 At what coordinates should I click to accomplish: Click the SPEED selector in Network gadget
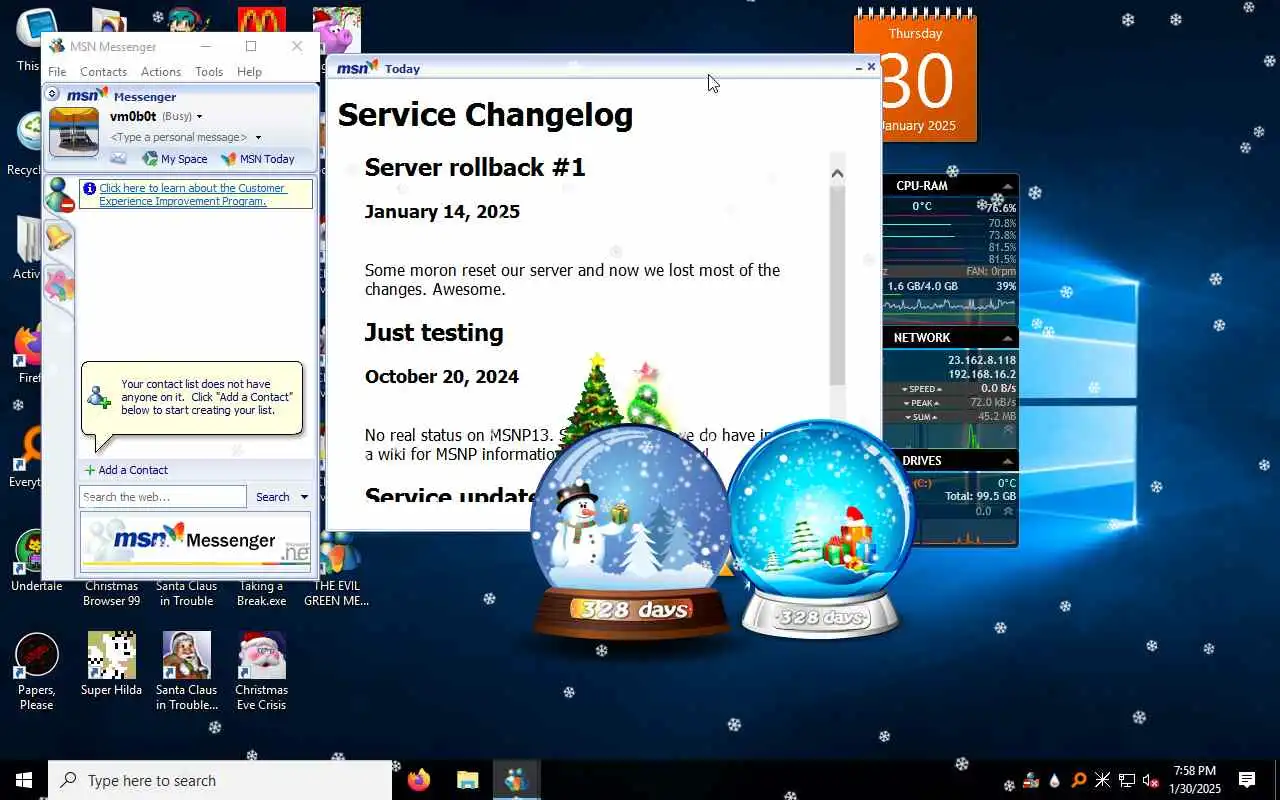(922, 389)
